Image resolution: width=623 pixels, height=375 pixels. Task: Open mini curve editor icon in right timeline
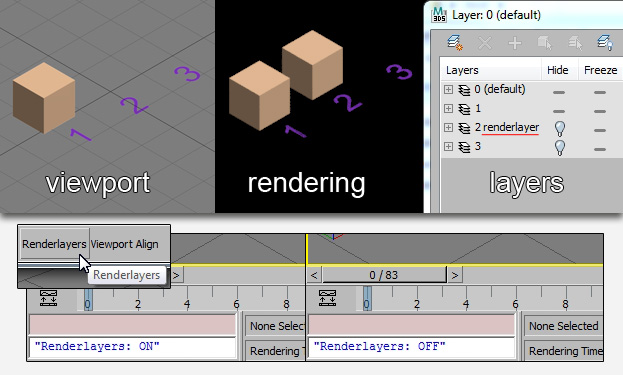pos(327,298)
